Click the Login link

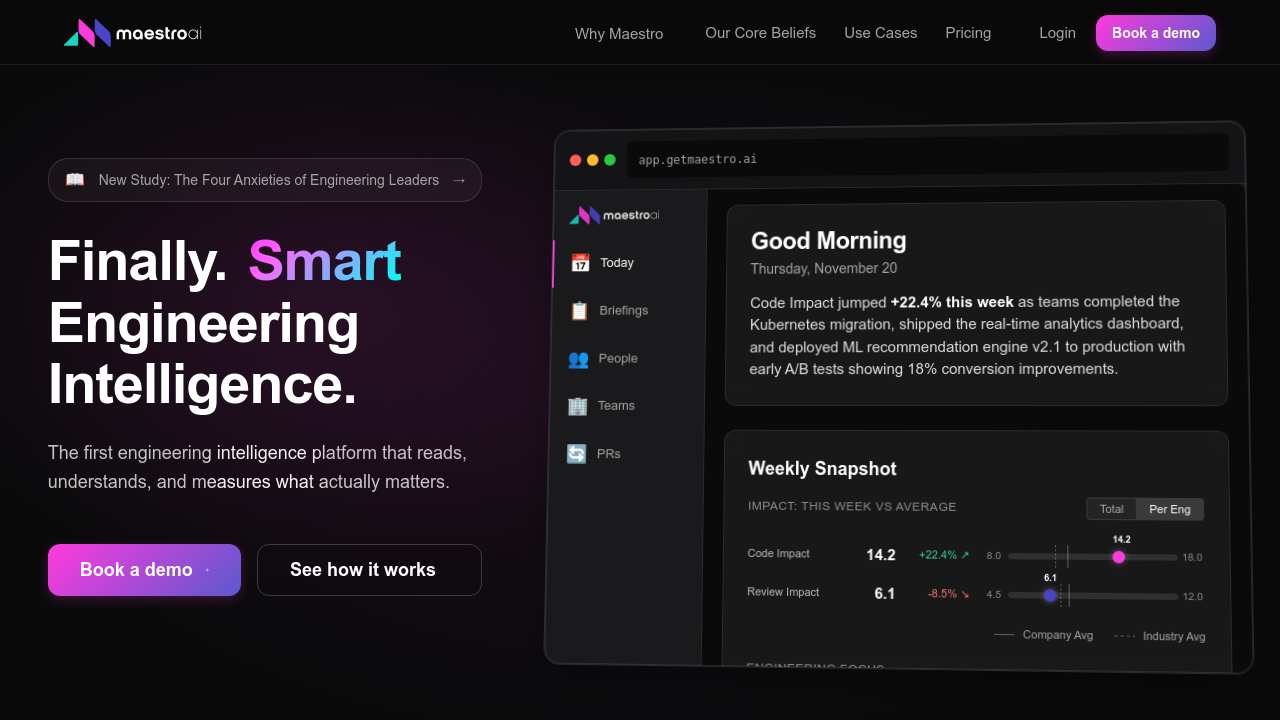1057,33
